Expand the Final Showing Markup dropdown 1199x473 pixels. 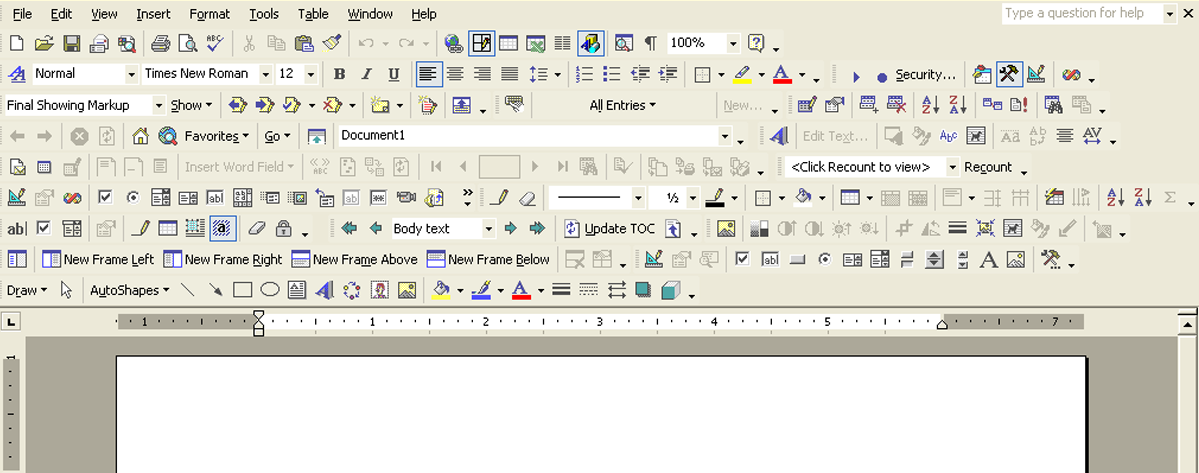[x=159, y=105]
